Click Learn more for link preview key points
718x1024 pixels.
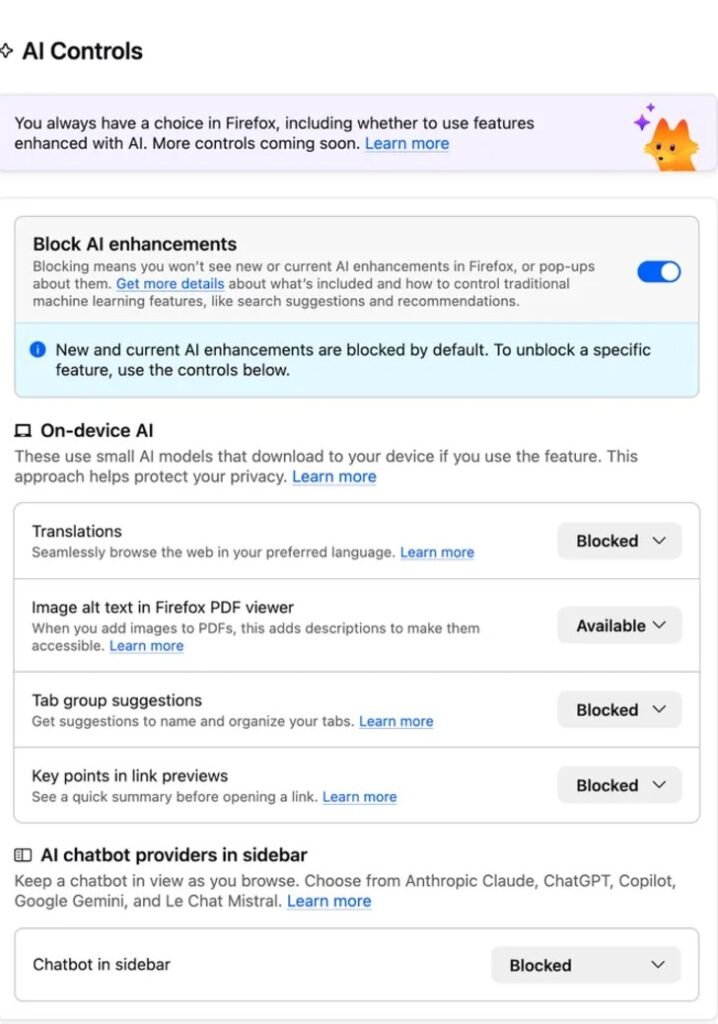[x=360, y=797]
